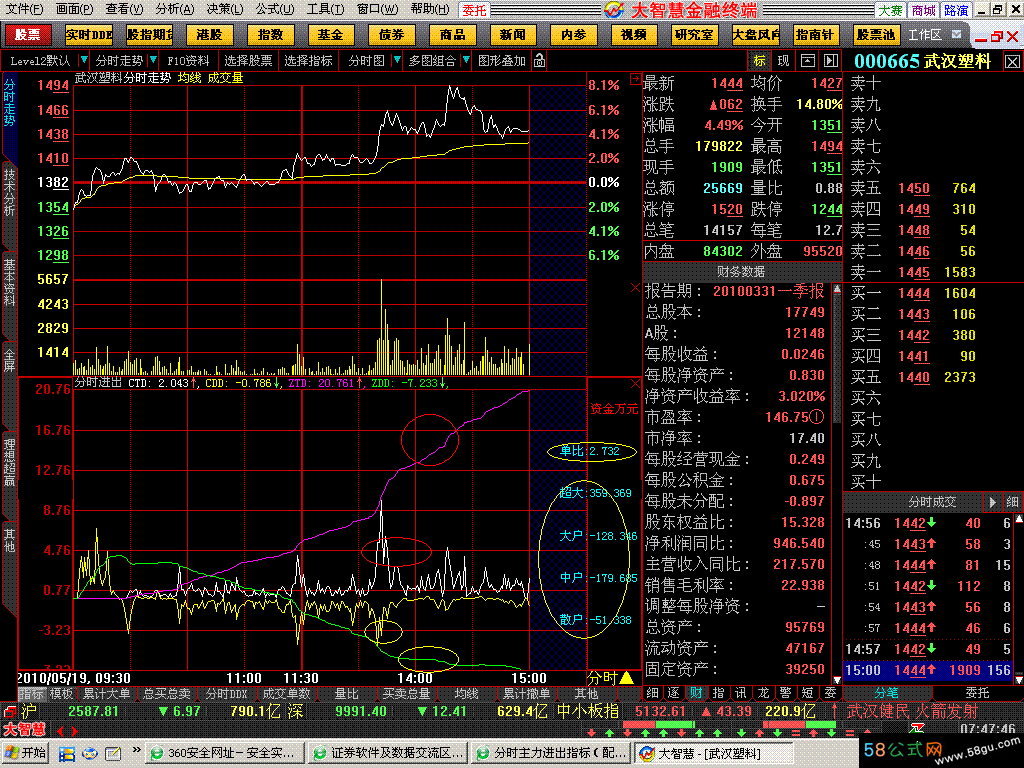Screen dimensions: 1024x768
Task: Select the 股票池 toolbar button
Action: click(876, 35)
